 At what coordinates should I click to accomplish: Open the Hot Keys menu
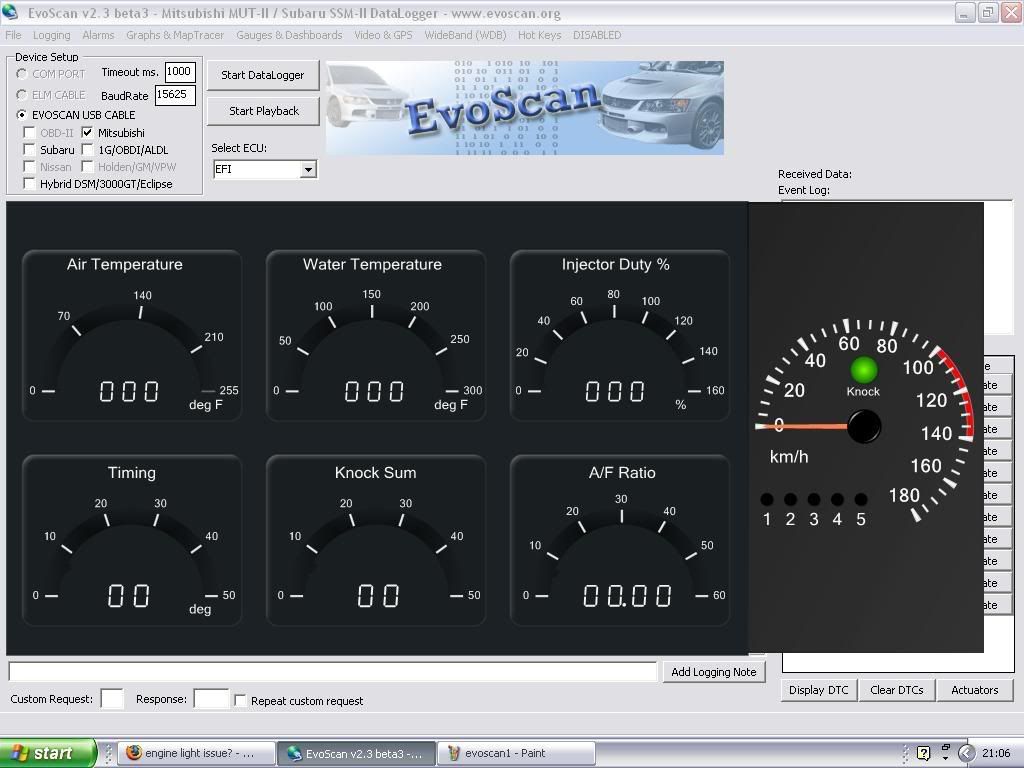(x=539, y=35)
